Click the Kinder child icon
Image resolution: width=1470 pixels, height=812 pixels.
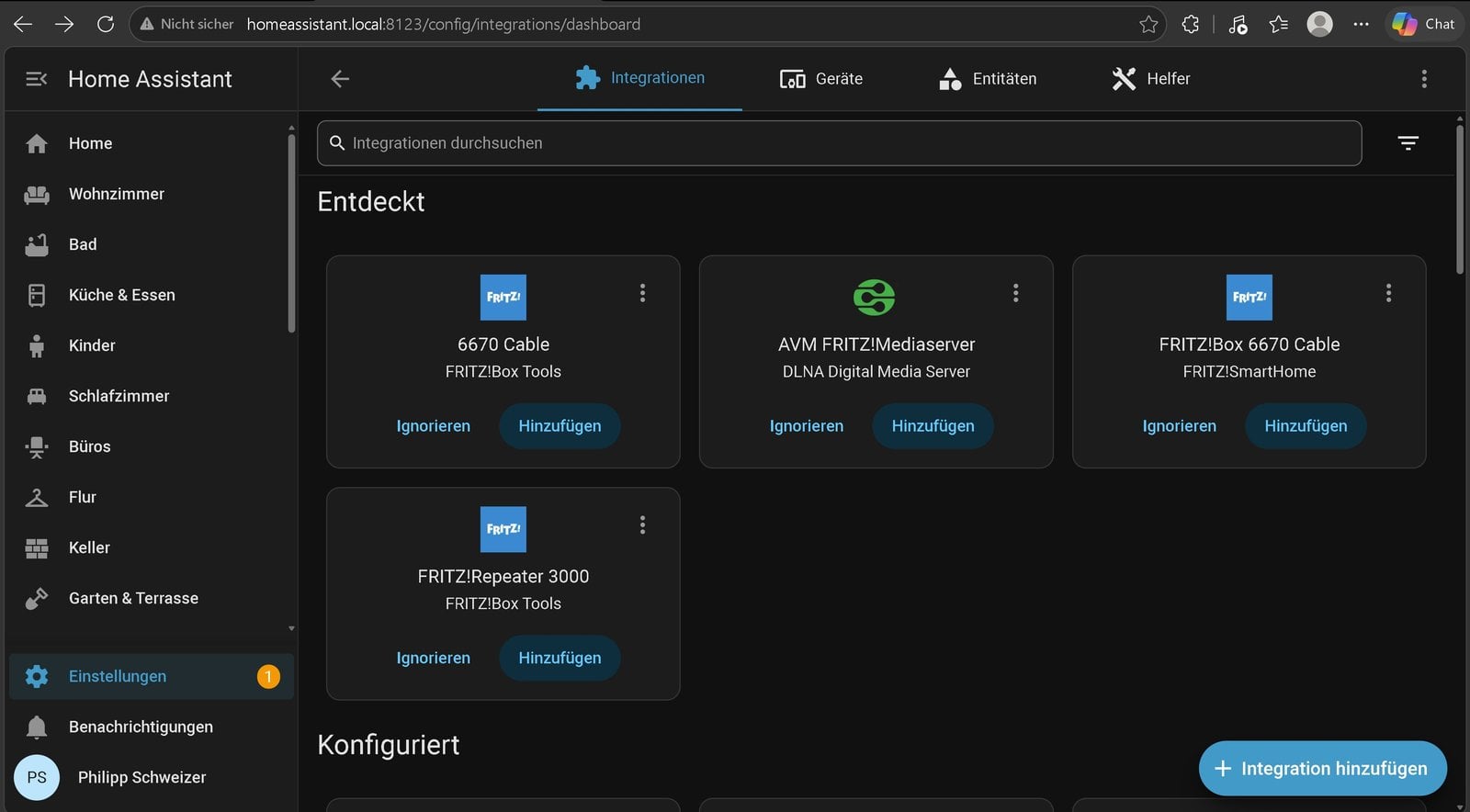click(37, 345)
